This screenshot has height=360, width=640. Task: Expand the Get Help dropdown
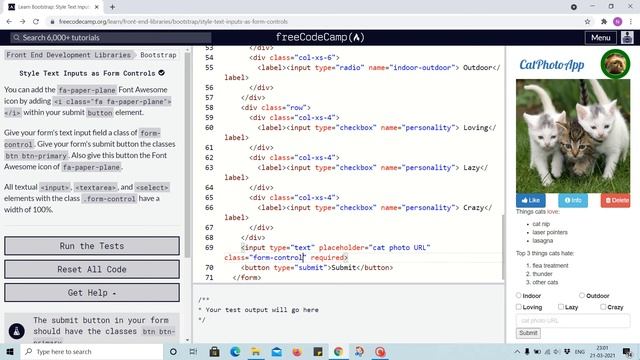pyautogui.click(x=92, y=293)
